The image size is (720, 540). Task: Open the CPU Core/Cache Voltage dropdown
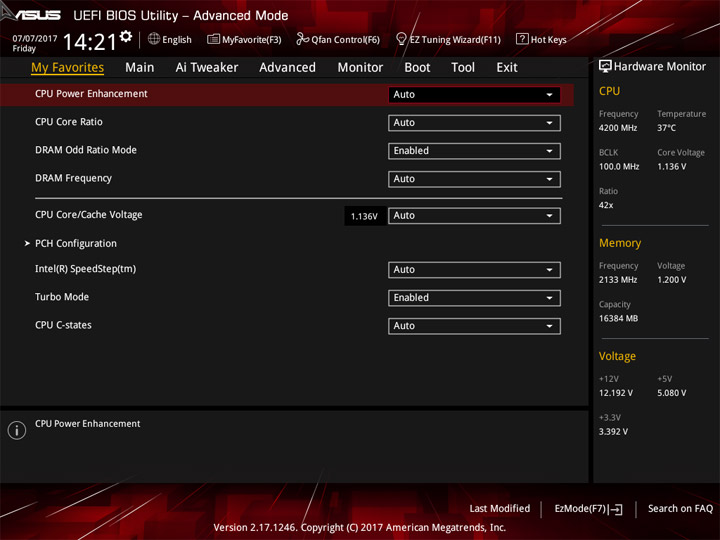click(474, 216)
